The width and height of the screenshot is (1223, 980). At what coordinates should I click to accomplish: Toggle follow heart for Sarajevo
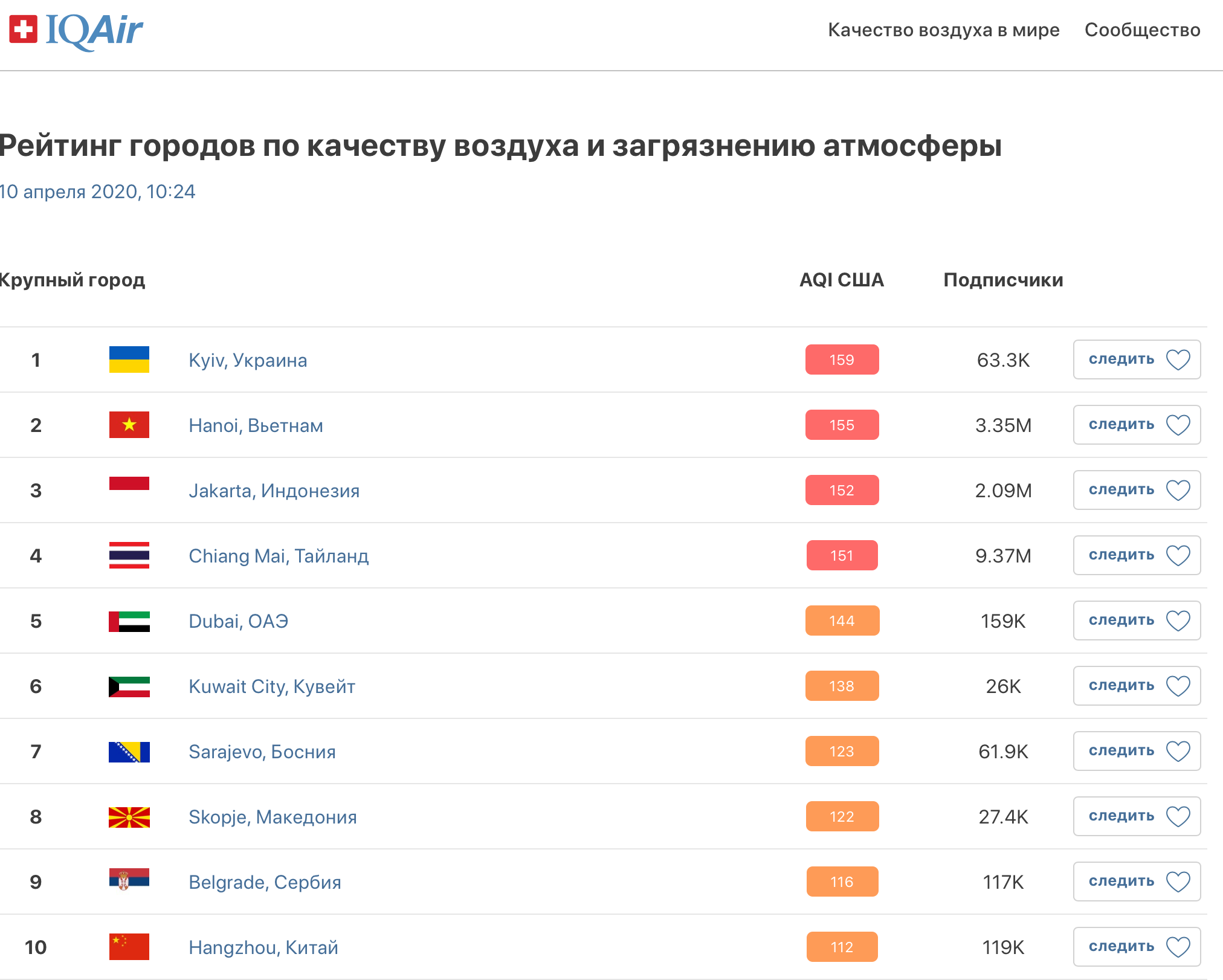[x=1178, y=751]
